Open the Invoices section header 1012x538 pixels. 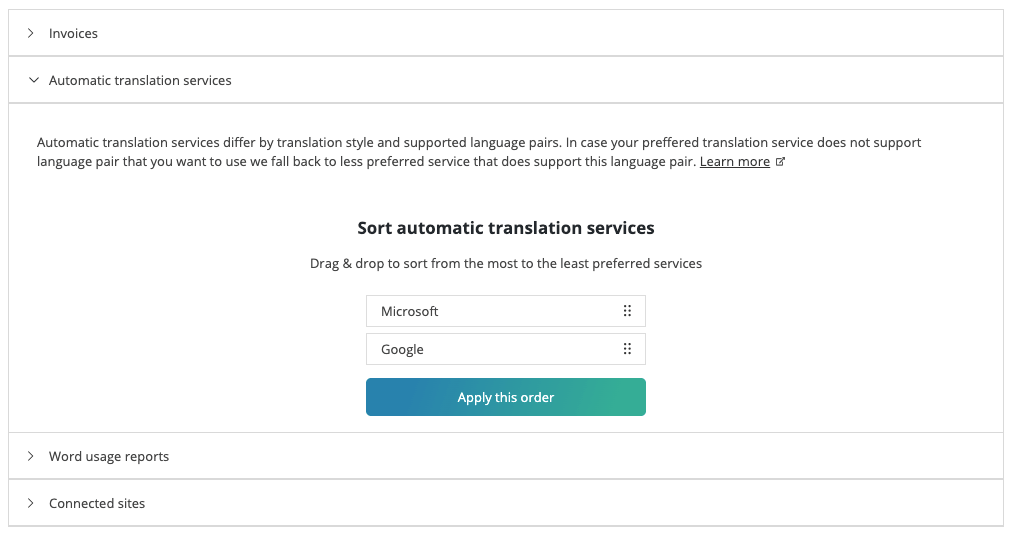pos(505,33)
